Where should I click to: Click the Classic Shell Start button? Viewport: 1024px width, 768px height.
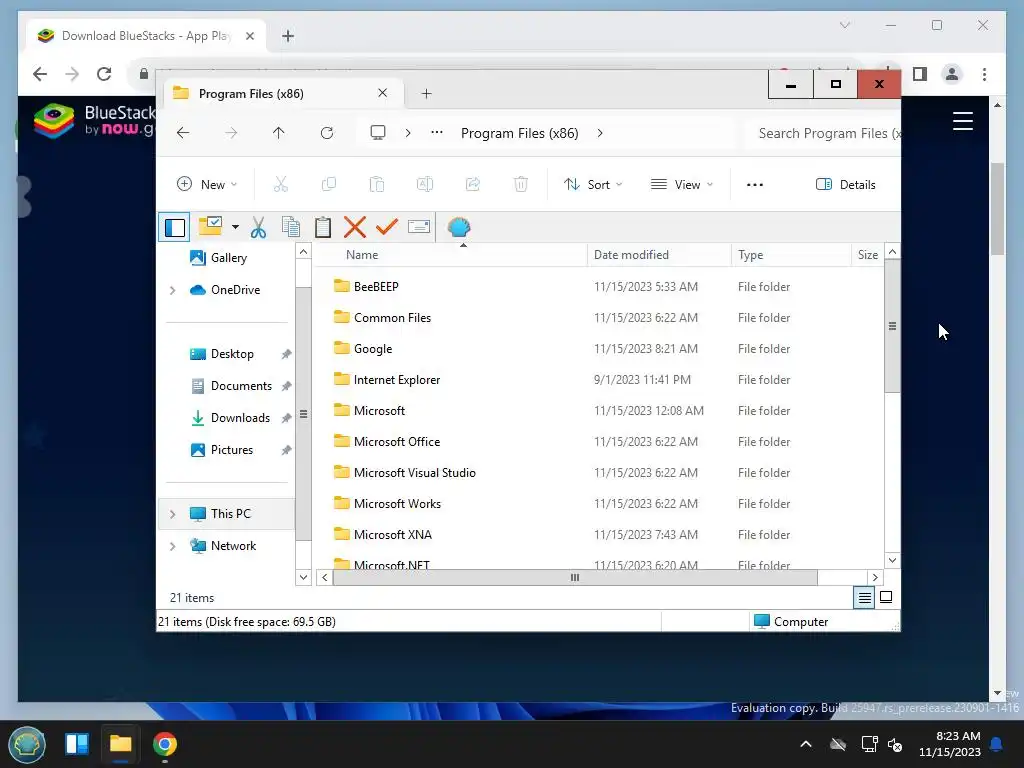coord(26,744)
